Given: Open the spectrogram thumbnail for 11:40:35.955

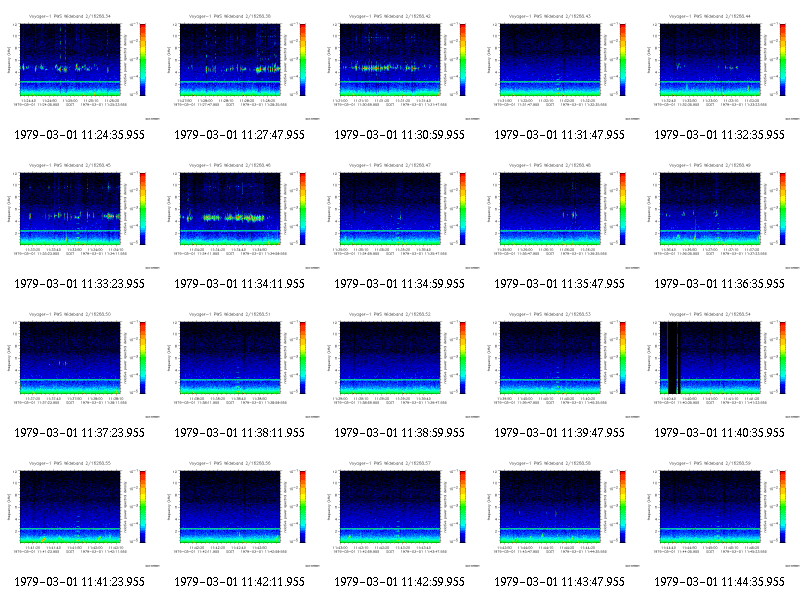Looking at the screenshot, I should click(x=720, y=364).
